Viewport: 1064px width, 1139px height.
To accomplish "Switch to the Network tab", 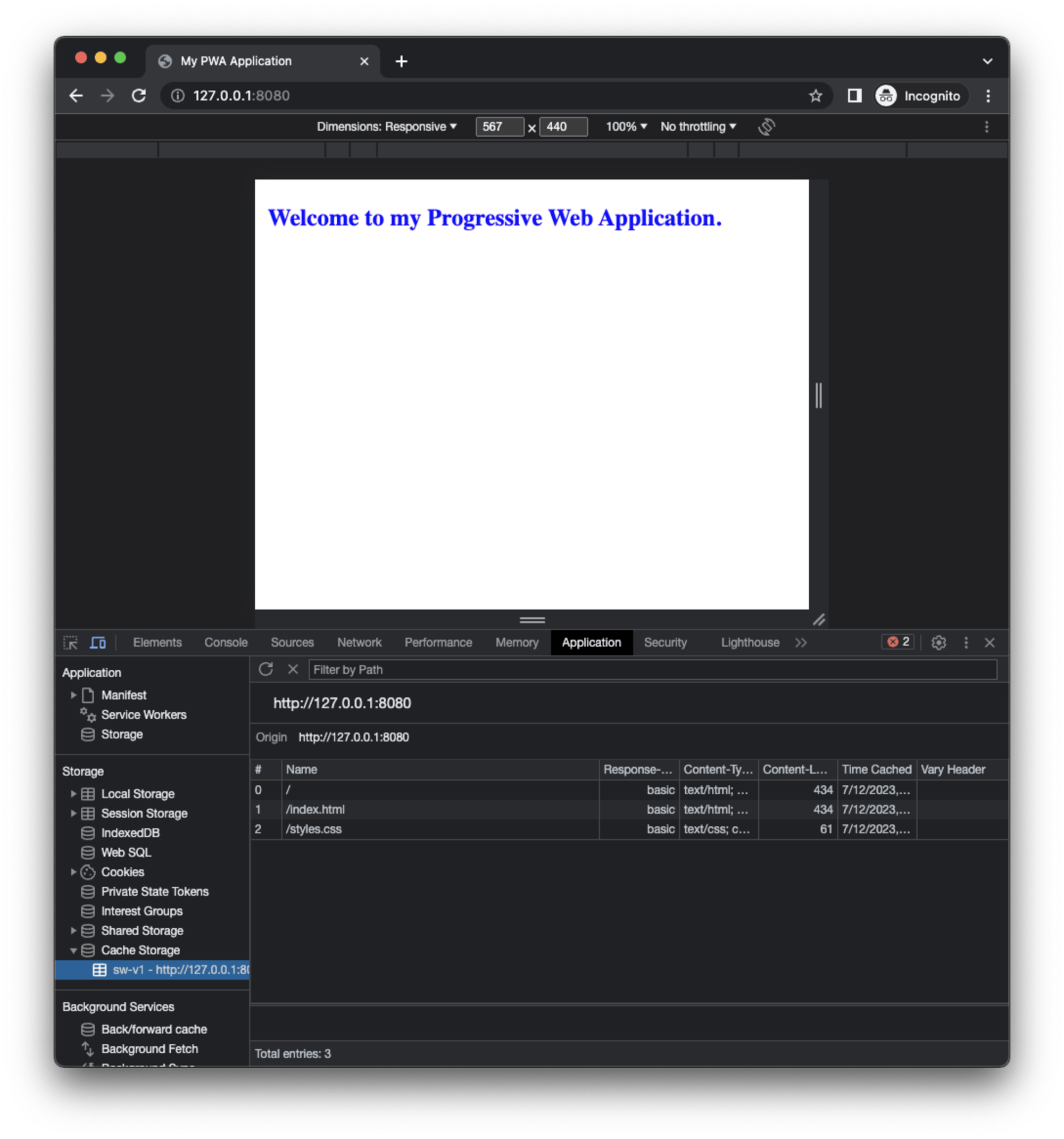I will (359, 642).
